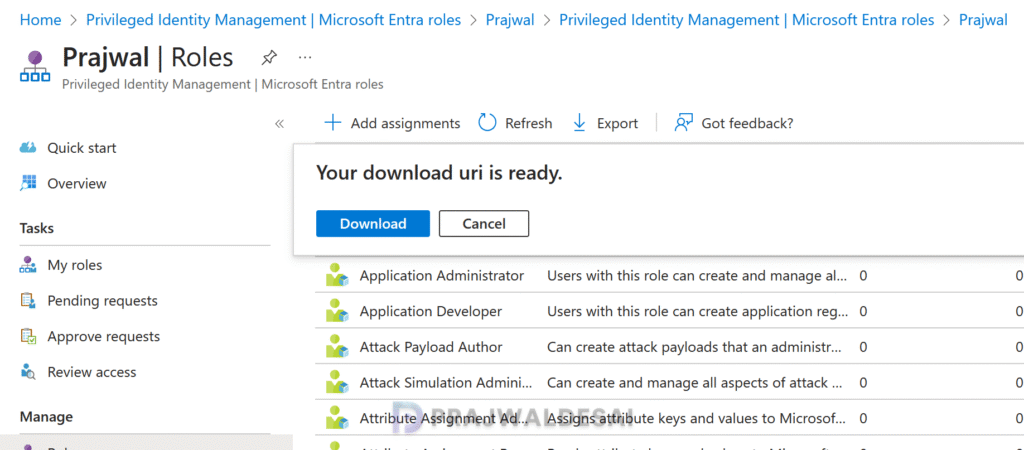Click 'Users with this role can create and manage al...' description
This screenshot has width=1024, height=450.
[697, 276]
